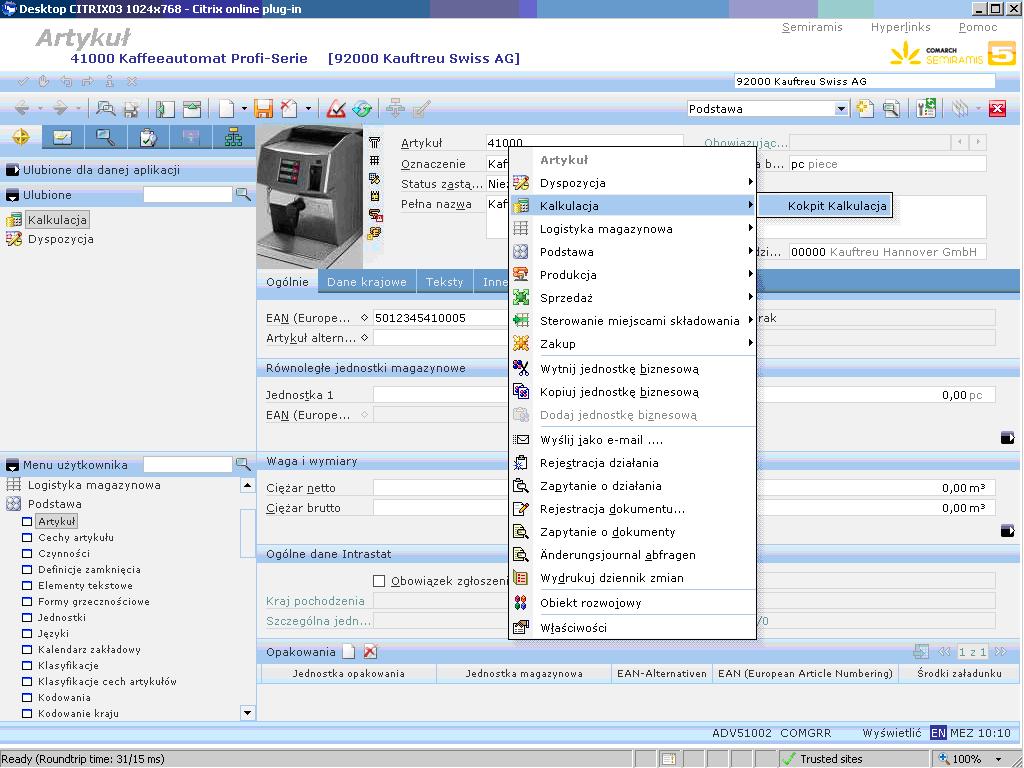Open the Podstawa view dropdown

(841, 109)
